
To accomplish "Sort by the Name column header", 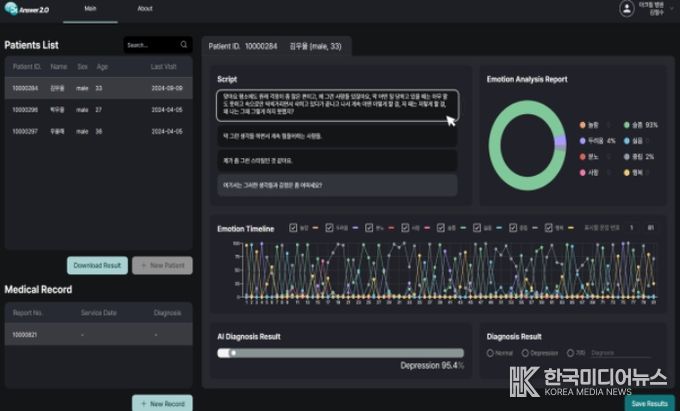I will coord(59,67).
